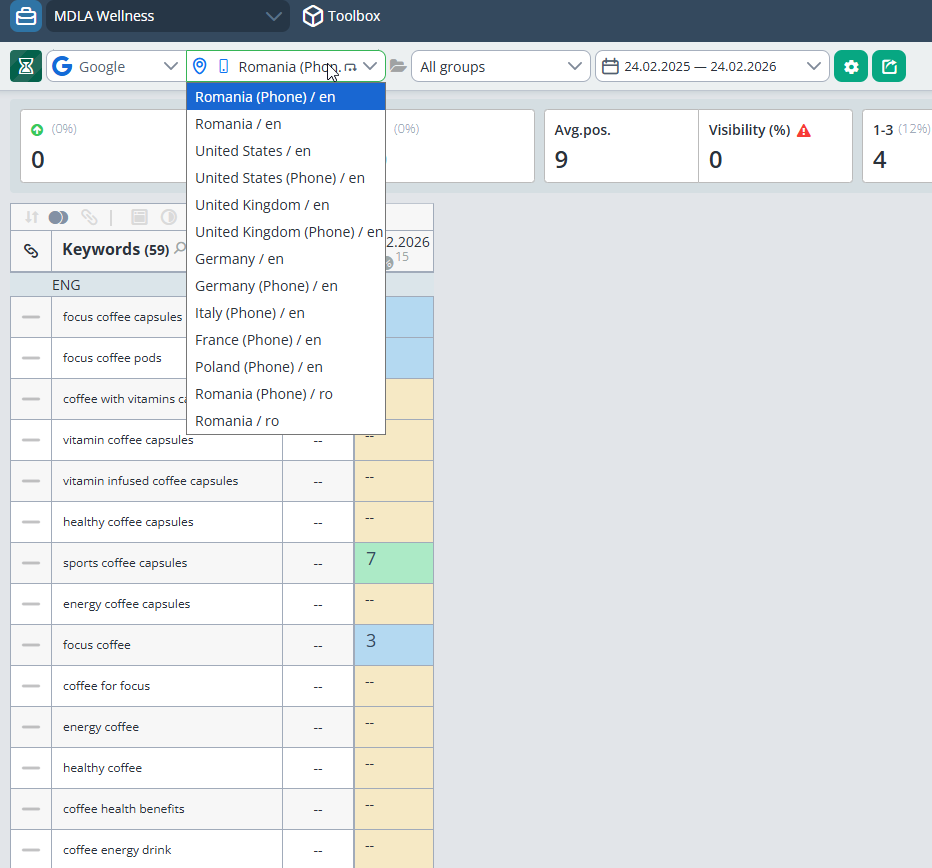Click keyword 'healthy coffee'

102,768
